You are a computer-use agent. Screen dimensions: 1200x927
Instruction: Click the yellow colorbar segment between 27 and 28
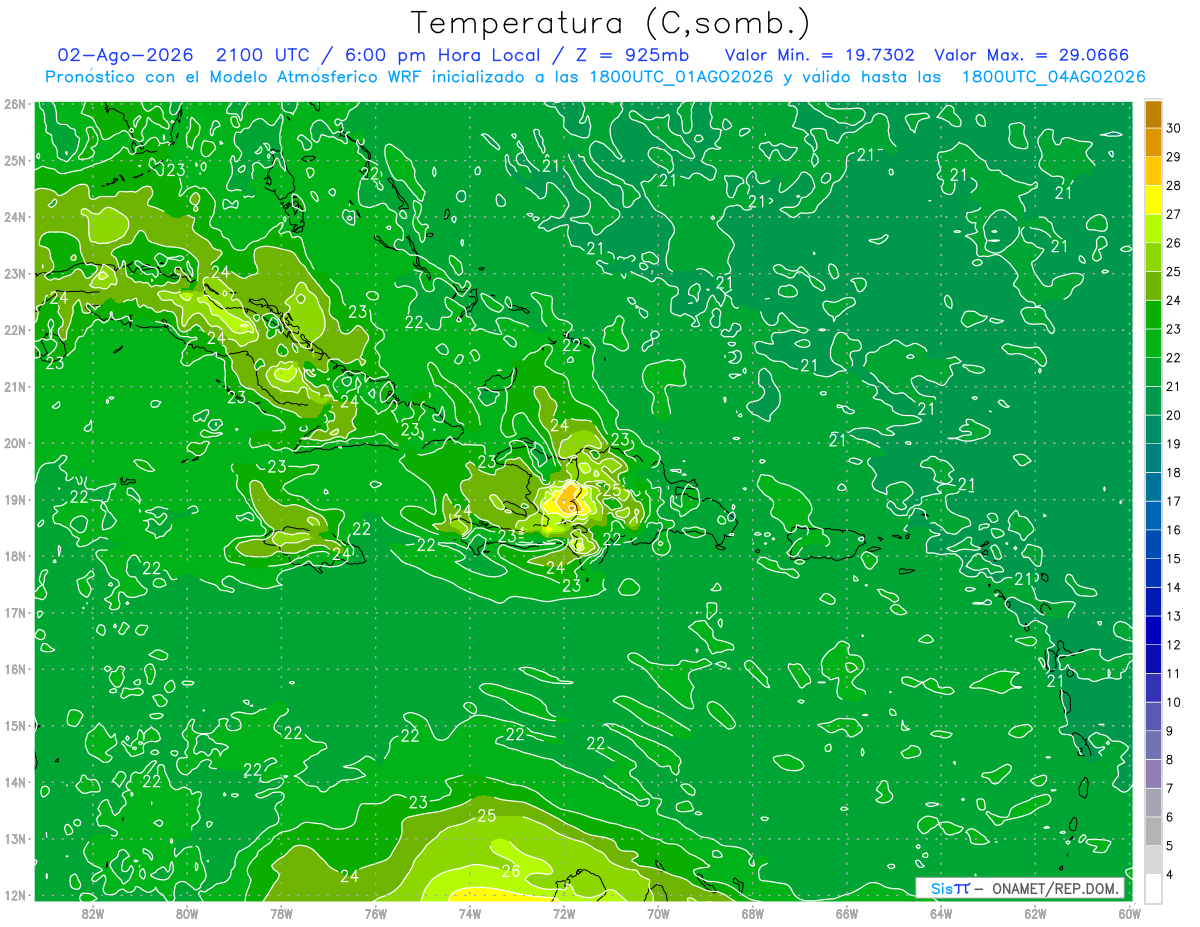point(1153,200)
